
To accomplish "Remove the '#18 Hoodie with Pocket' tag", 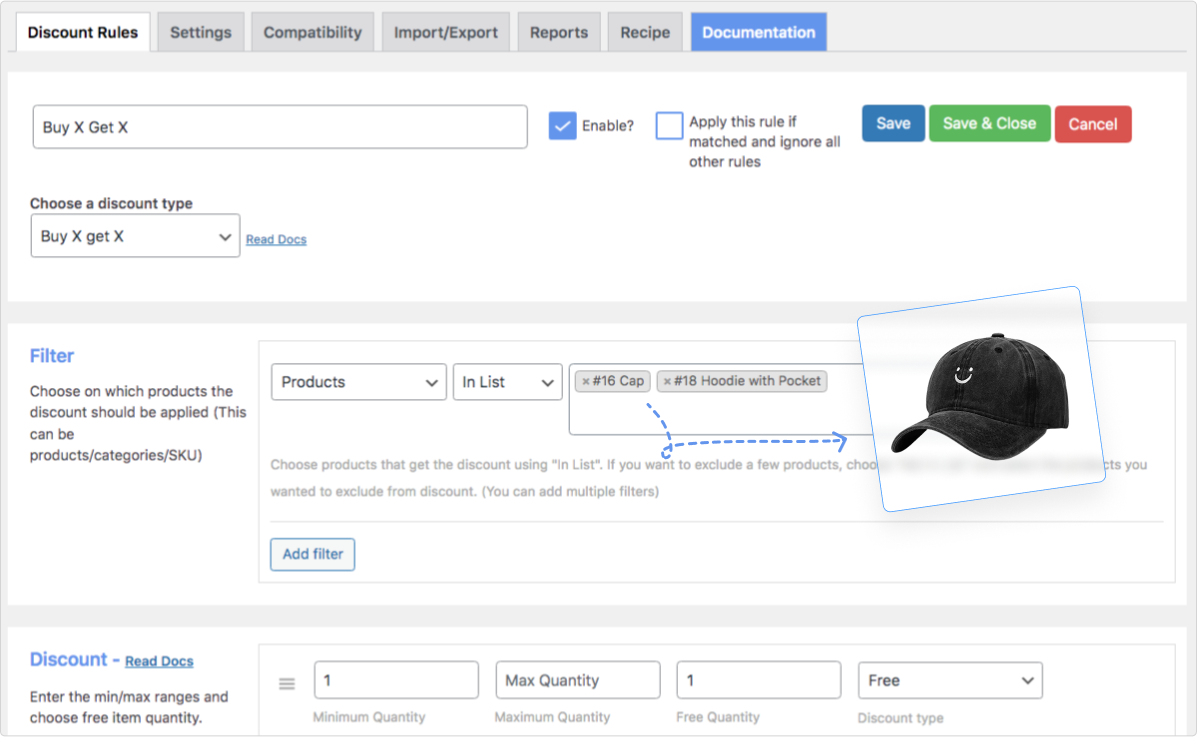I will 666,381.
